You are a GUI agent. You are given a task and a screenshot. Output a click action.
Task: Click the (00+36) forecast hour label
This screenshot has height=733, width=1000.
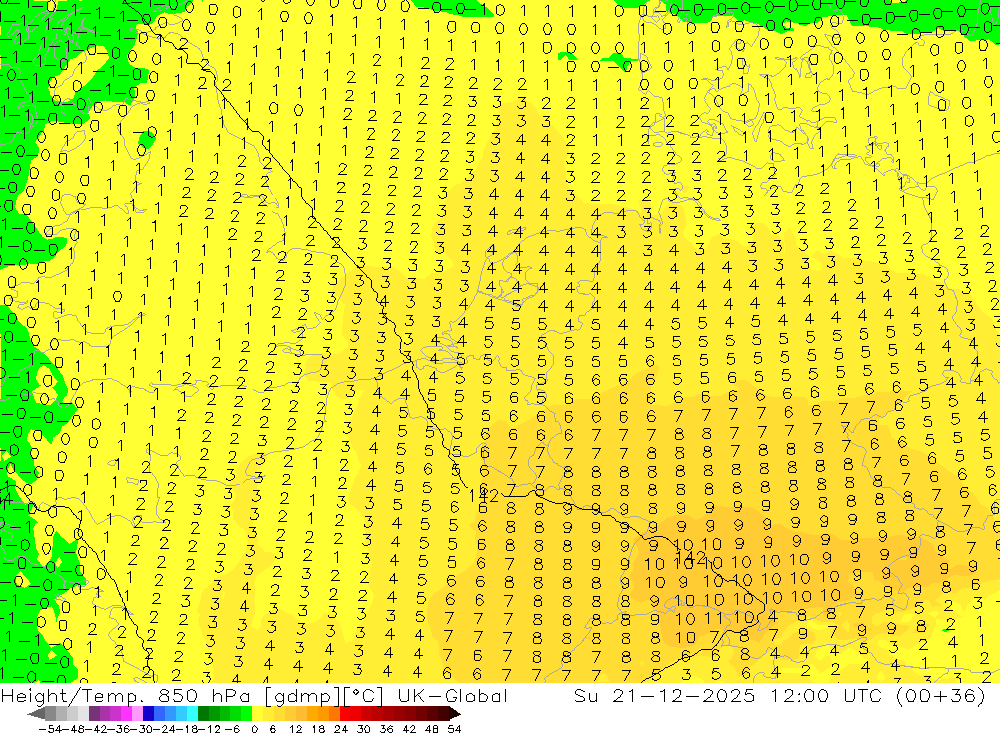pyautogui.click(x=941, y=695)
